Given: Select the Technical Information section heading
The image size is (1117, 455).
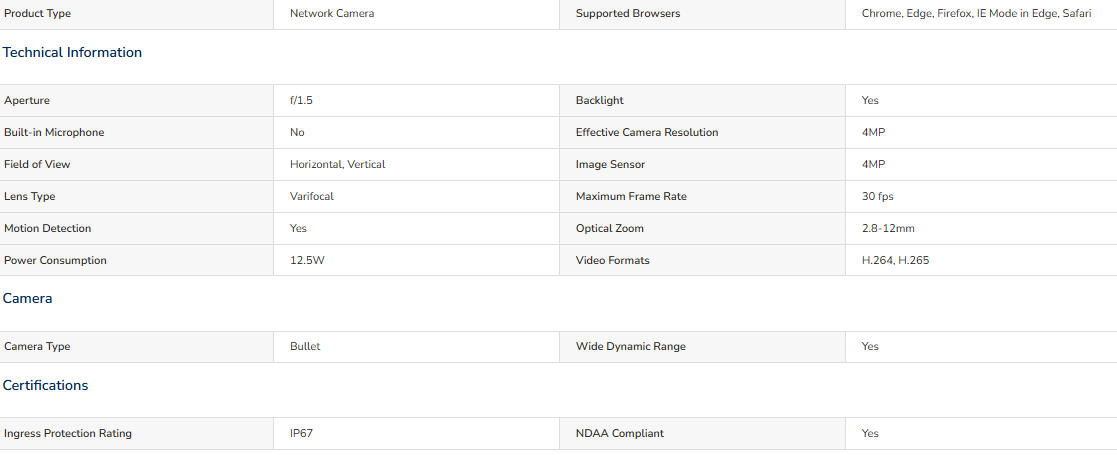Looking at the screenshot, I should [72, 53].
